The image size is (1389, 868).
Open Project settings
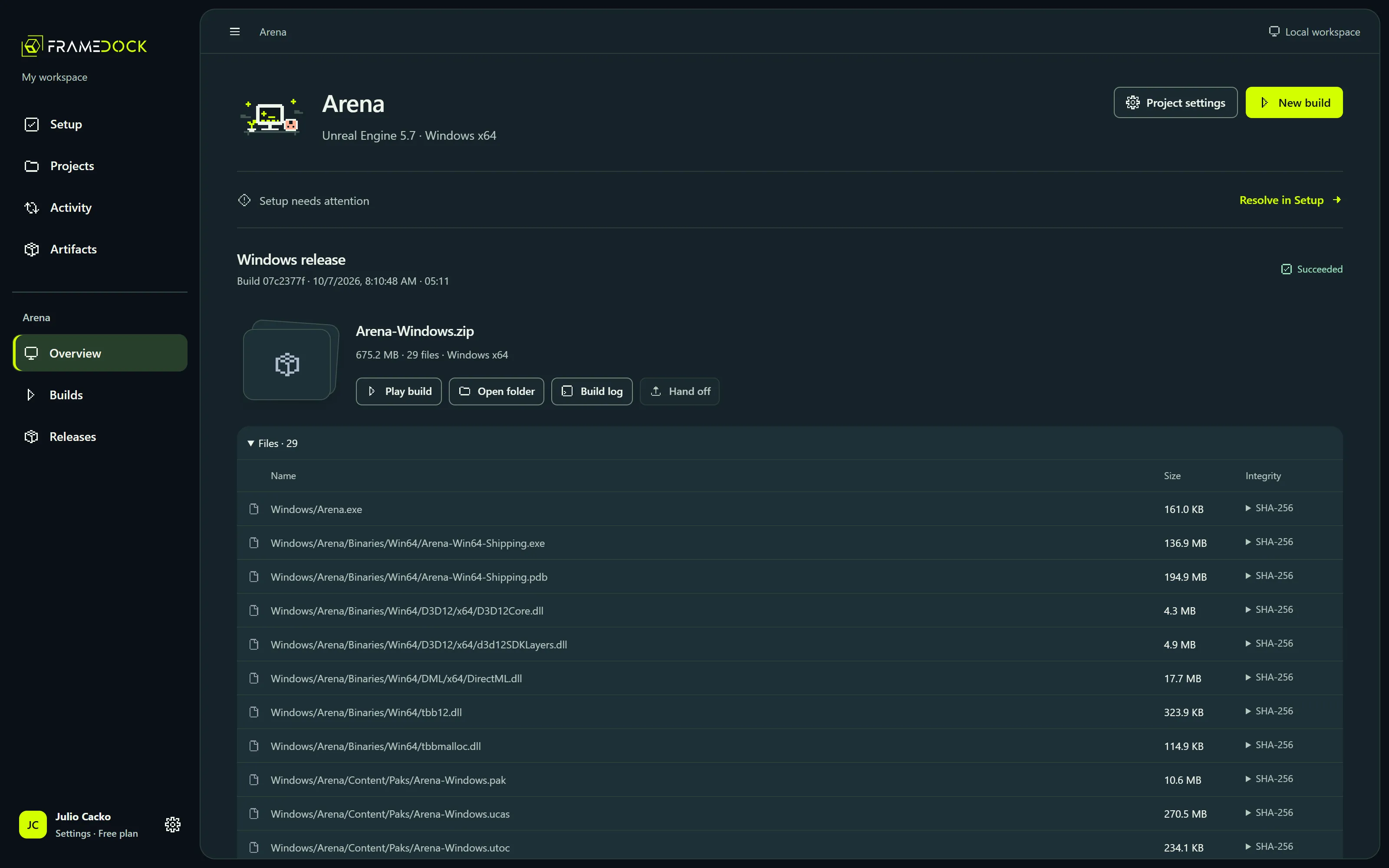click(x=1175, y=103)
